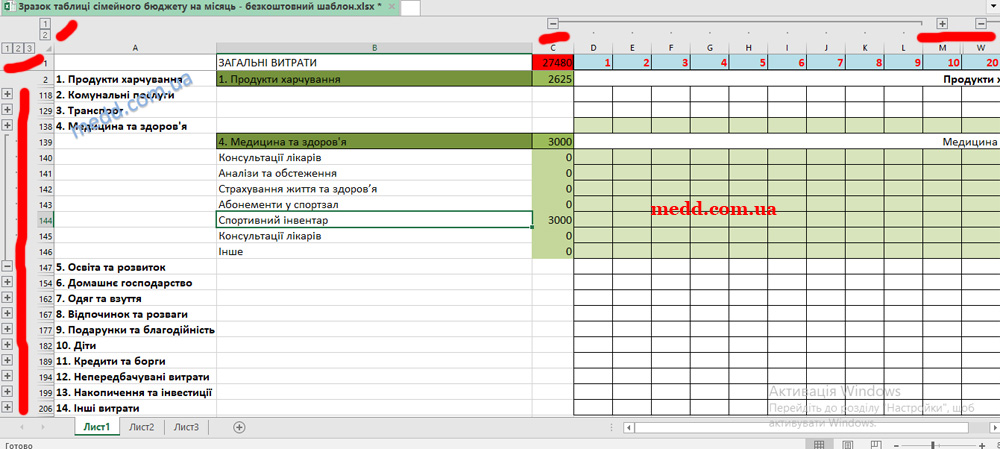
Task: Select the Спортивний інвентар cell
Action: pyautogui.click(x=374, y=220)
